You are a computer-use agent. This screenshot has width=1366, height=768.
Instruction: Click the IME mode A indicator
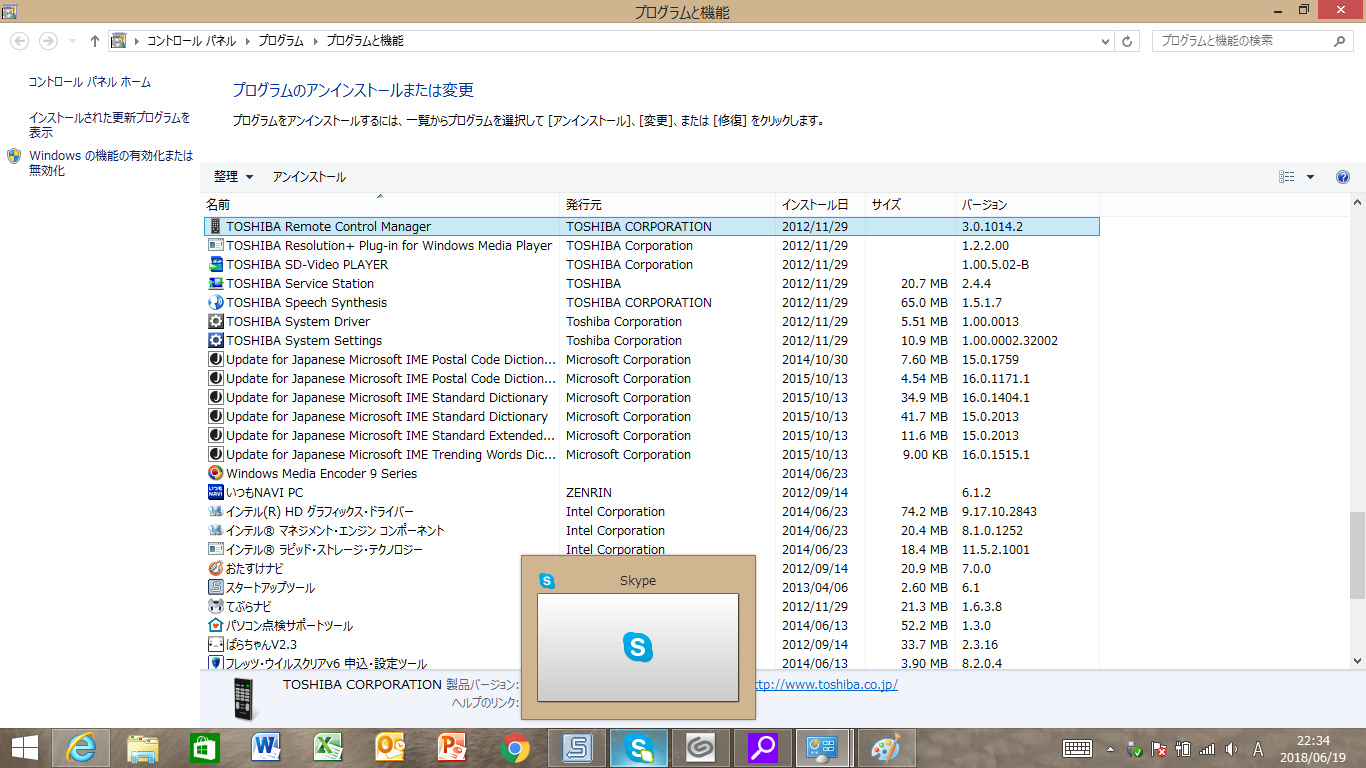click(1258, 749)
